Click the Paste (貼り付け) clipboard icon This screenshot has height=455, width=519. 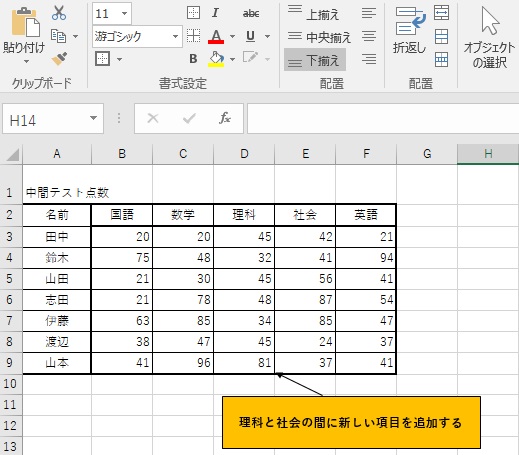(26, 22)
